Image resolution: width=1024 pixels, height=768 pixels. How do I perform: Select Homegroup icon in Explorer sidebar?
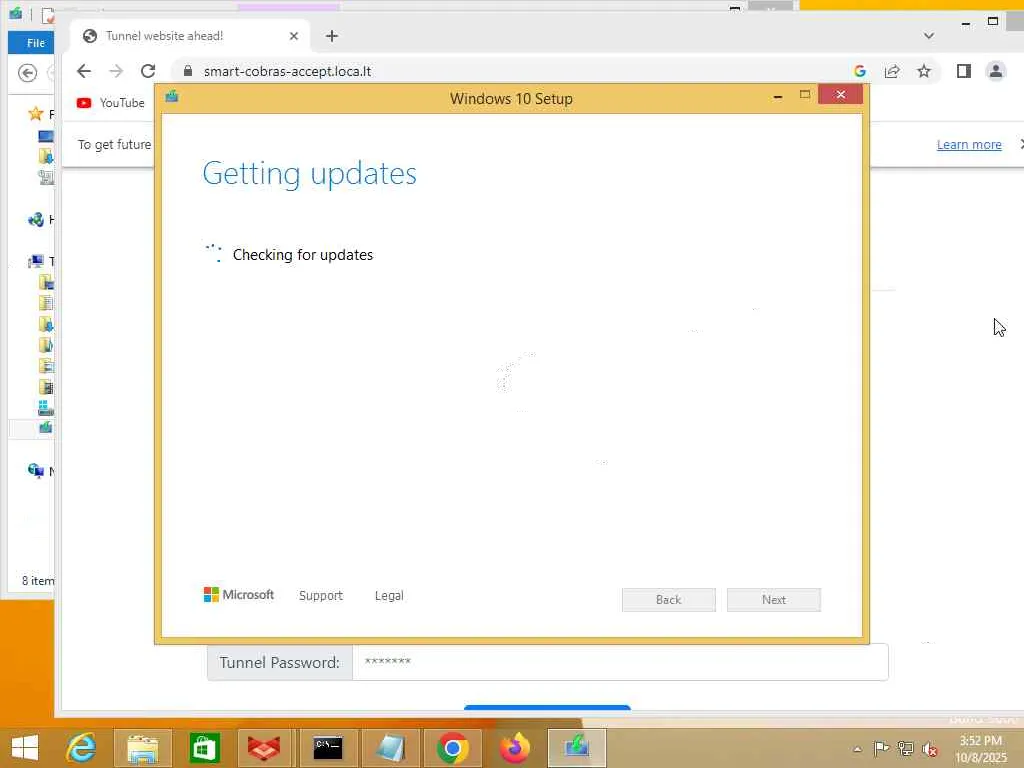tap(36, 219)
